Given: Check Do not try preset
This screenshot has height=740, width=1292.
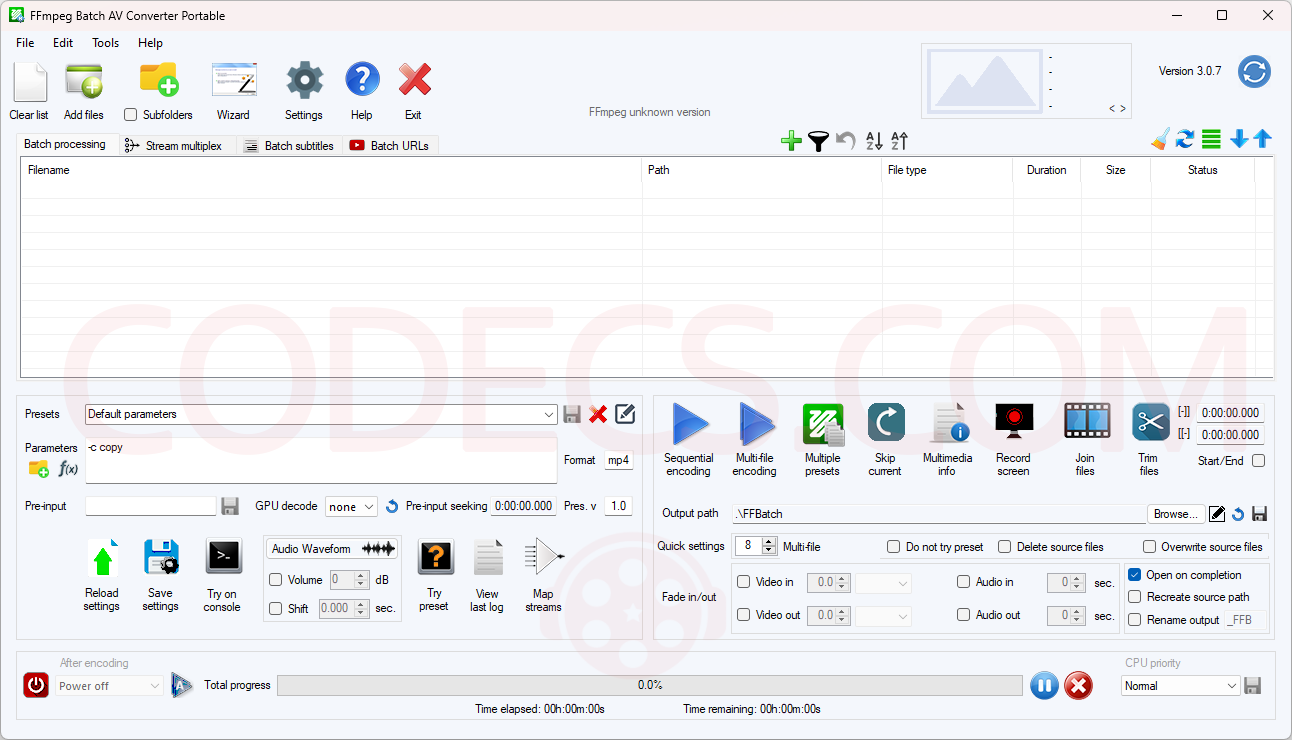Looking at the screenshot, I should point(894,547).
